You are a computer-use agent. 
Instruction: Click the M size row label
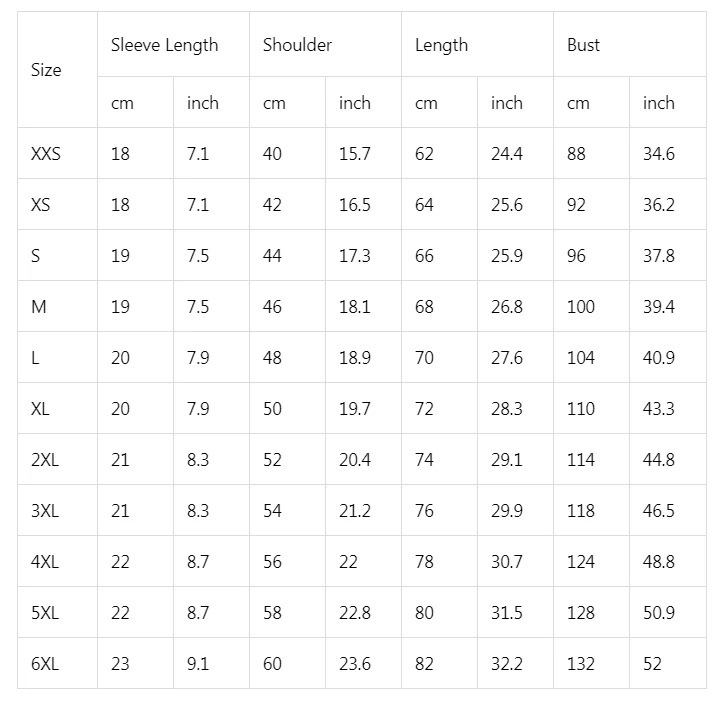click(x=39, y=307)
